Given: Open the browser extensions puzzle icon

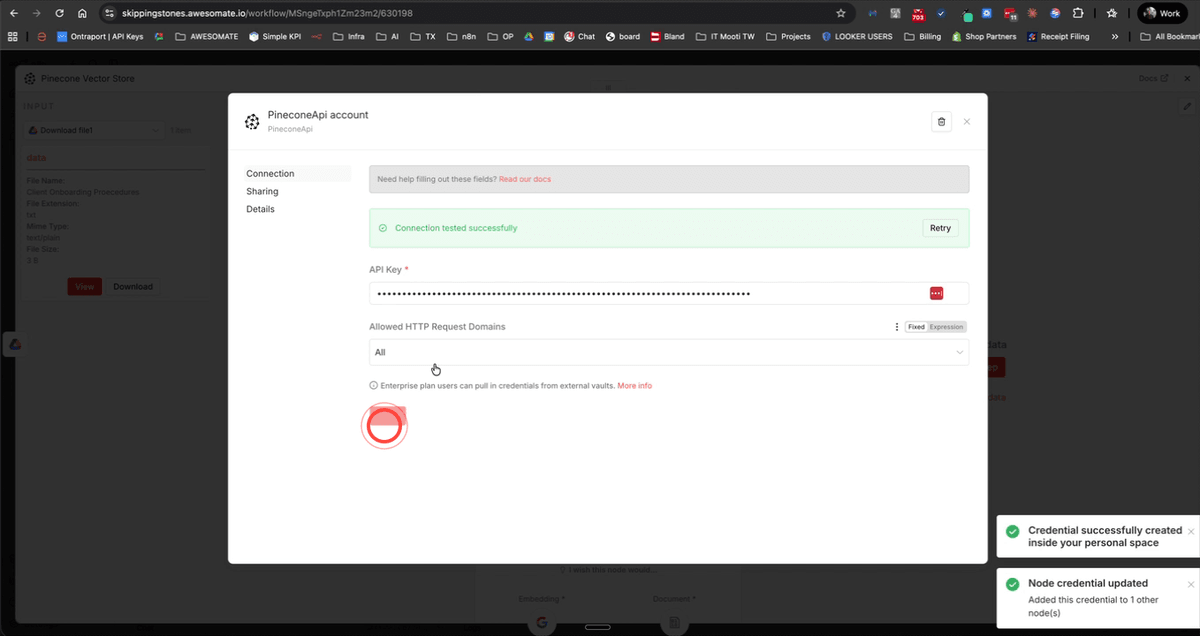Looking at the screenshot, I should (1078, 14).
